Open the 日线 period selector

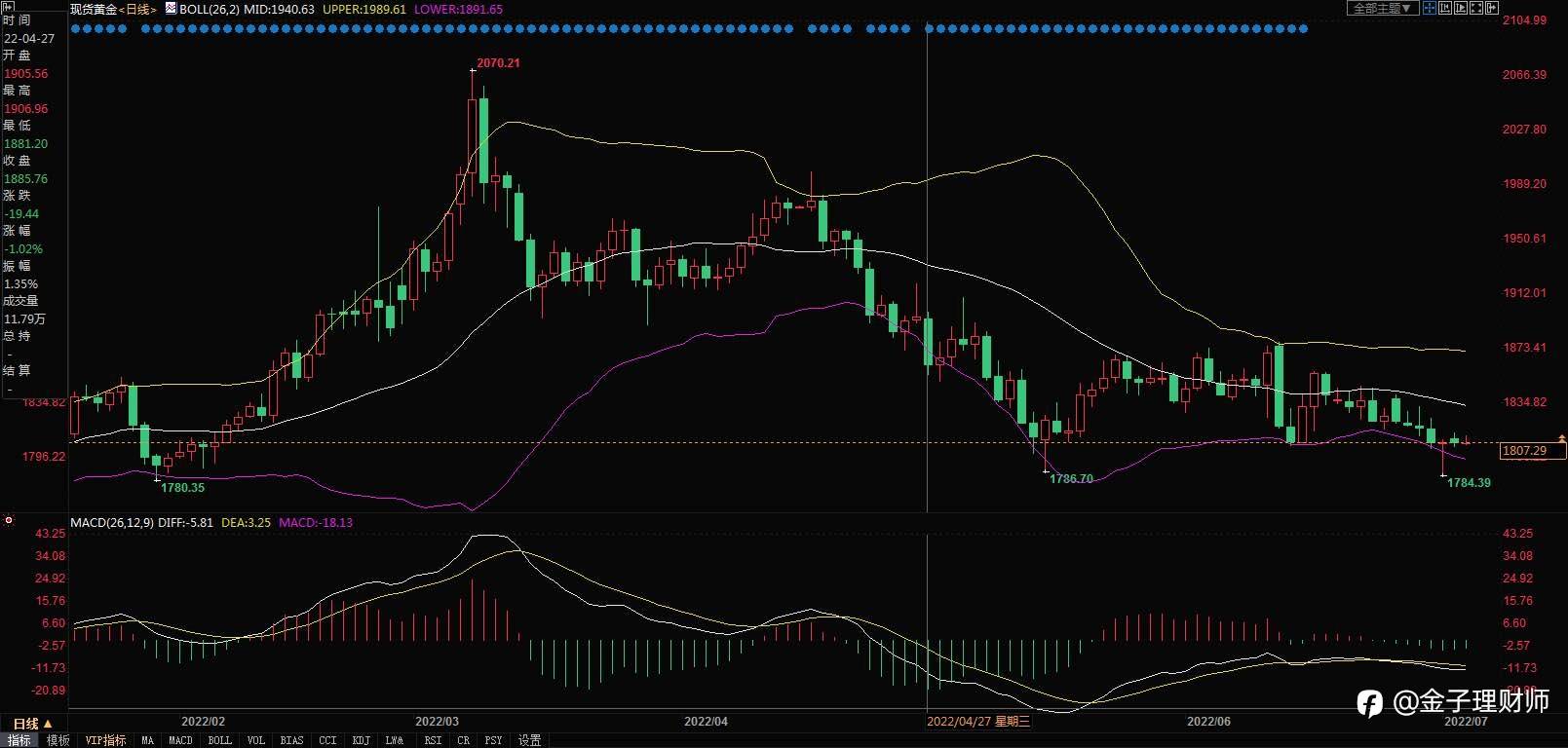point(32,724)
